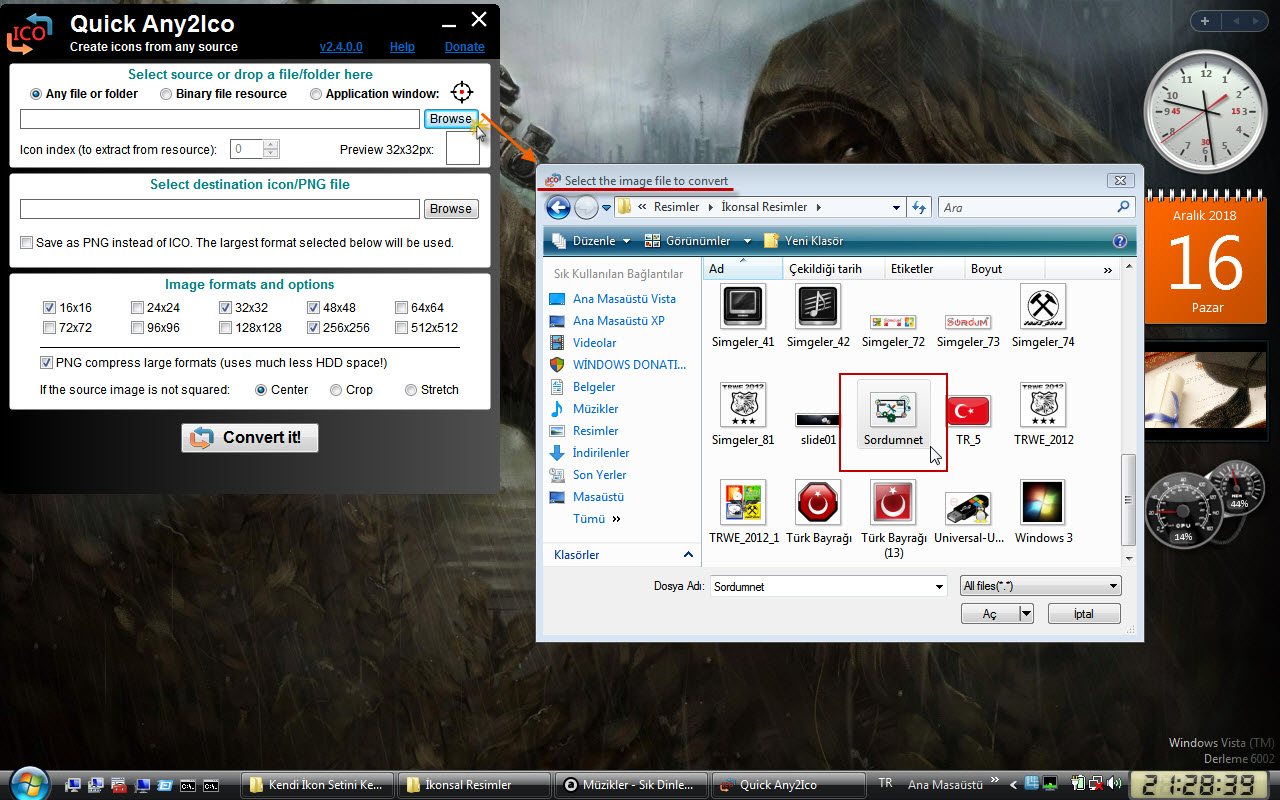1280x800 pixels.
Task: Open the Help link in Quick Any2Ico
Action: point(402,47)
